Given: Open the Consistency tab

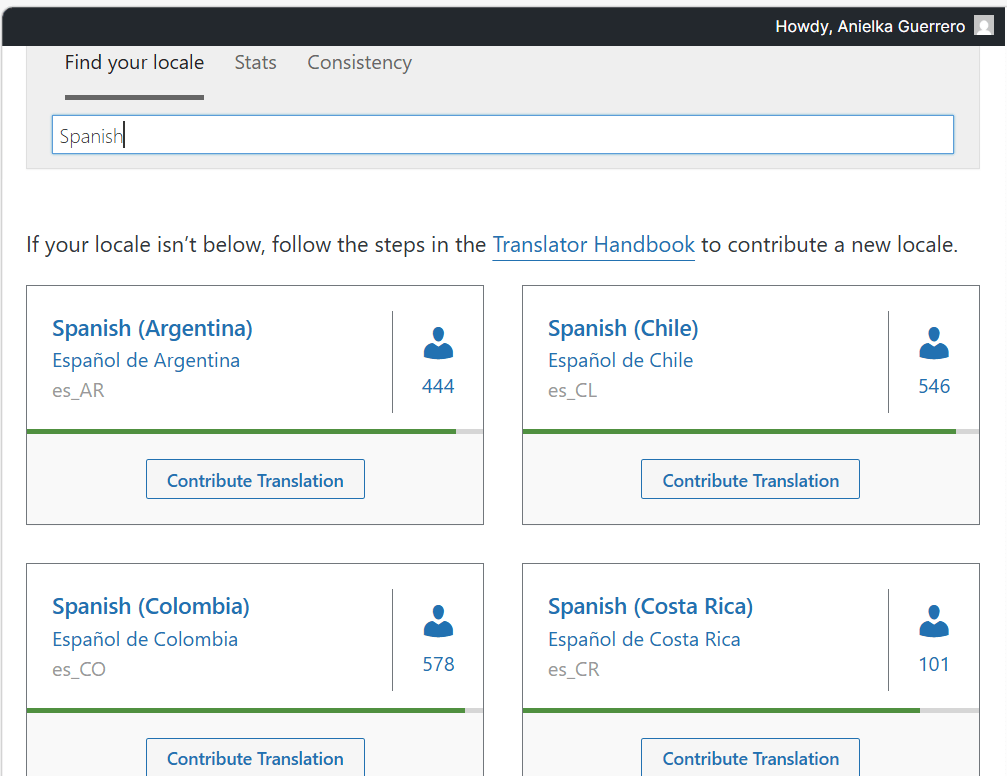Looking at the screenshot, I should click(x=359, y=63).
